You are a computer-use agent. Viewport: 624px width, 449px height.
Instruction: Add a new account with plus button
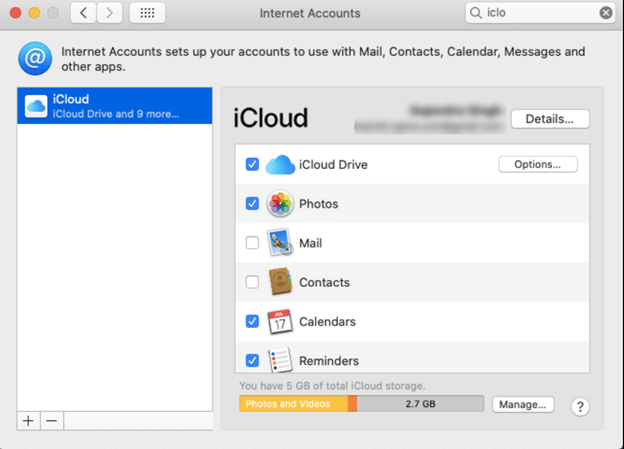pos(28,421)
